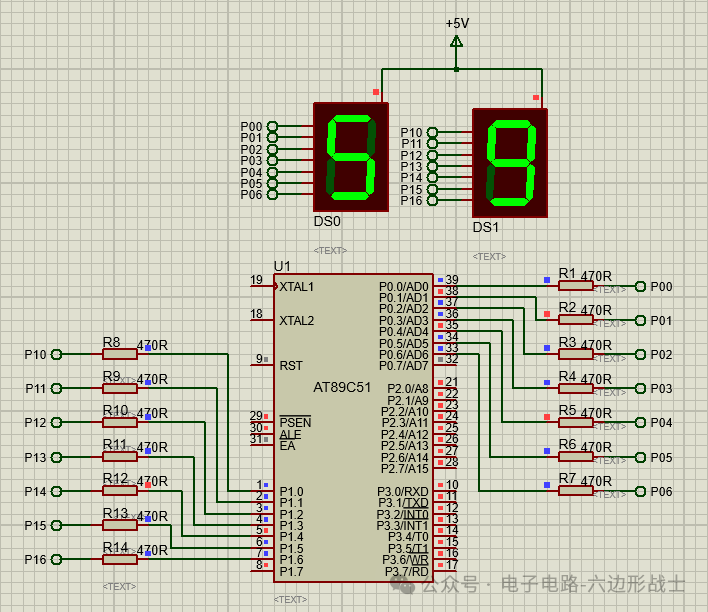Click the P04 terminal circle after R5
The height and width of the screenshot is (612, 708).
[640, 422]
